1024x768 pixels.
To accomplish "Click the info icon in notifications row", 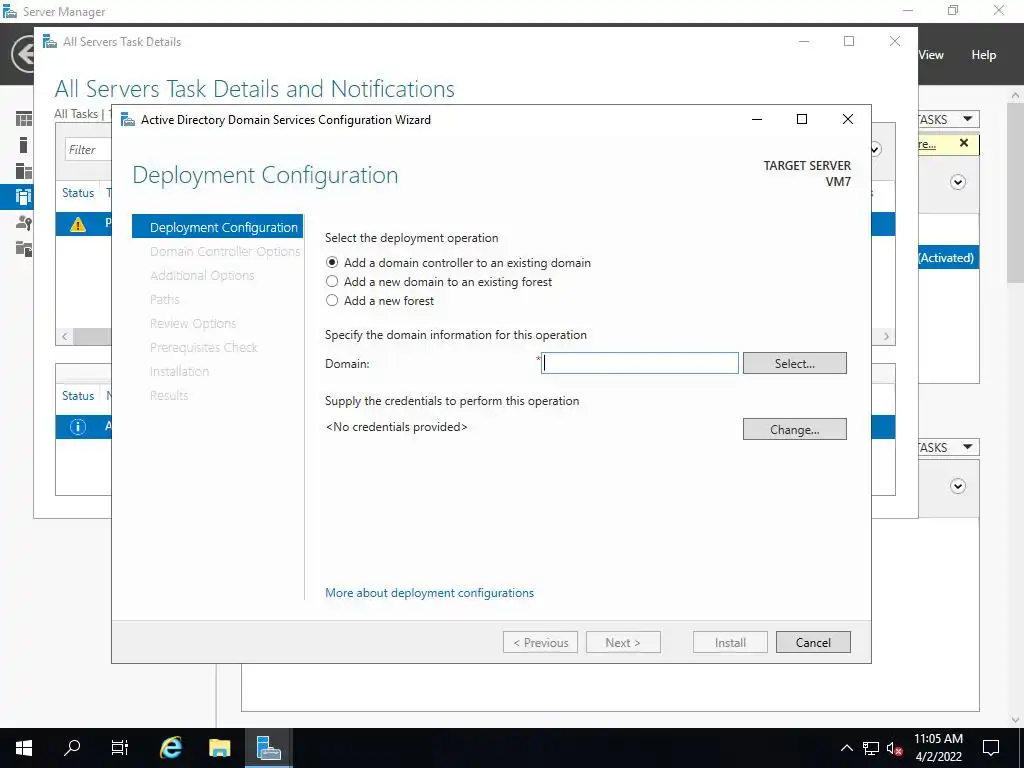I will point(78,427).
